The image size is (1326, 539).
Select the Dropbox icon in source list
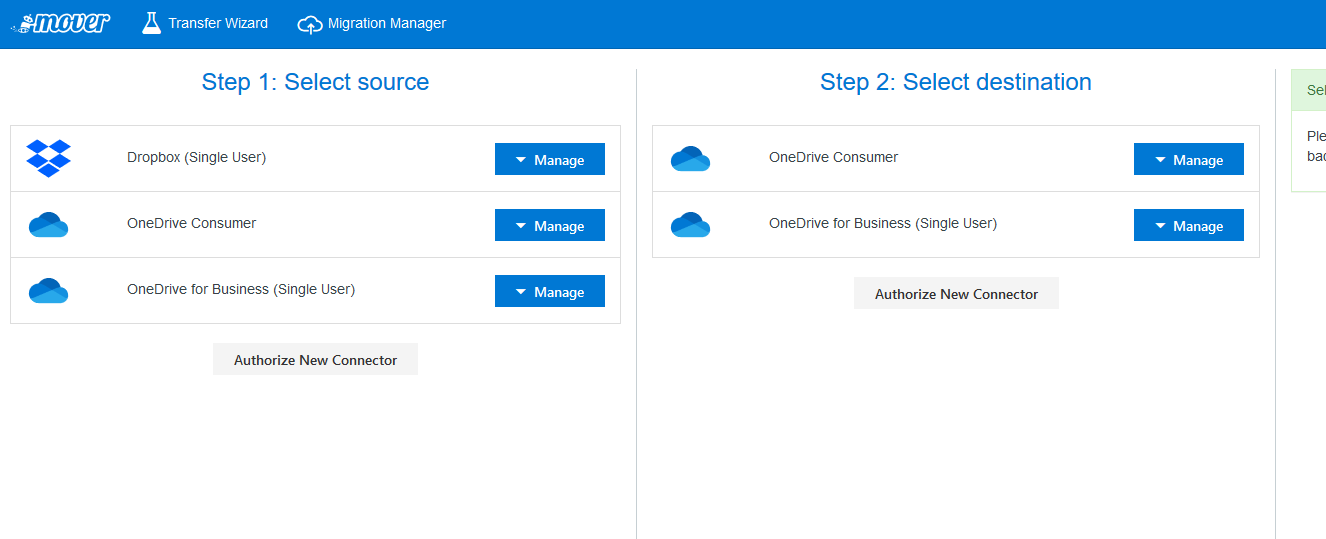(49, 158)
